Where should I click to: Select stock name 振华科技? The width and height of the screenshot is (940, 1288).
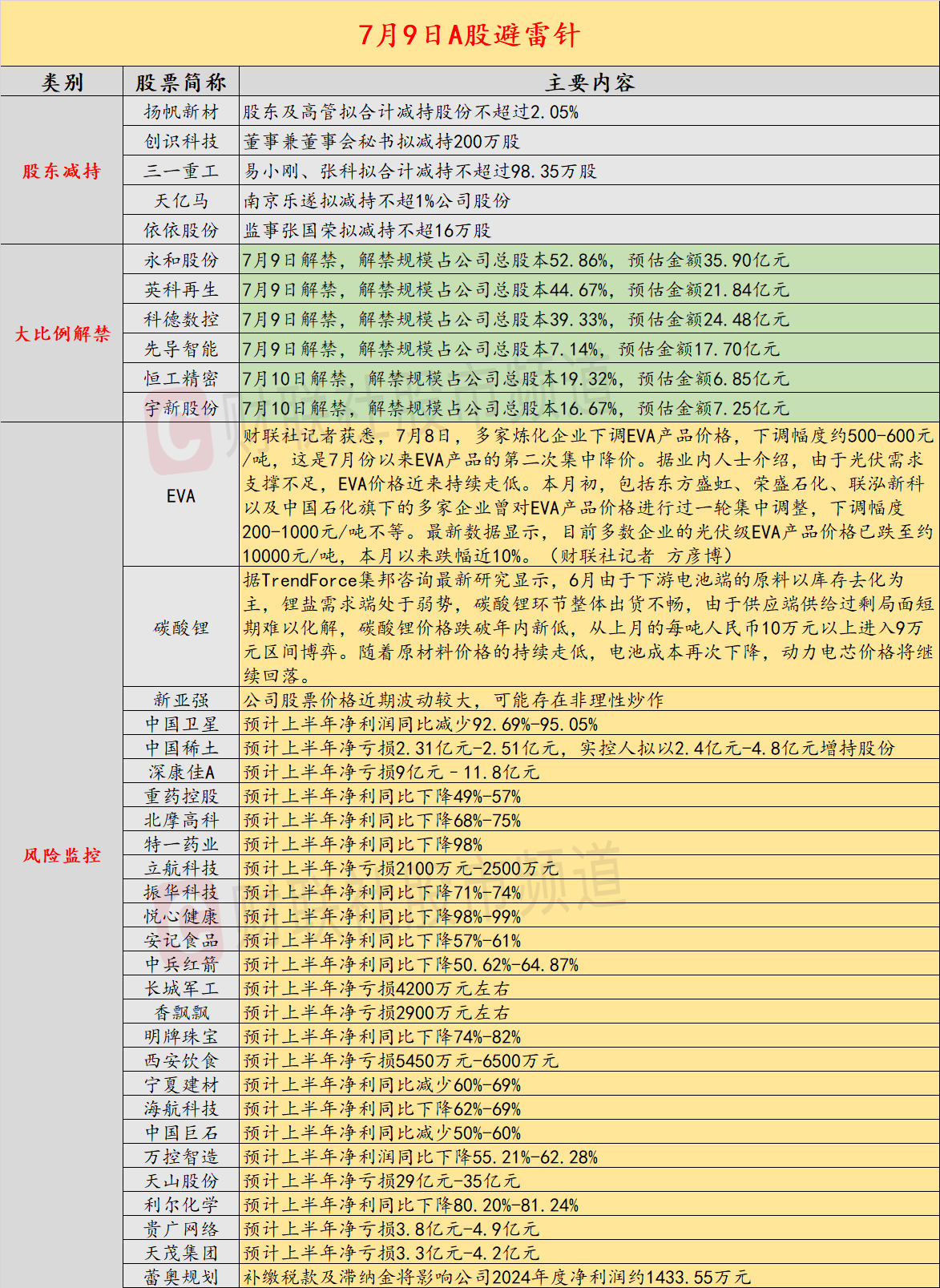point(181,893)
